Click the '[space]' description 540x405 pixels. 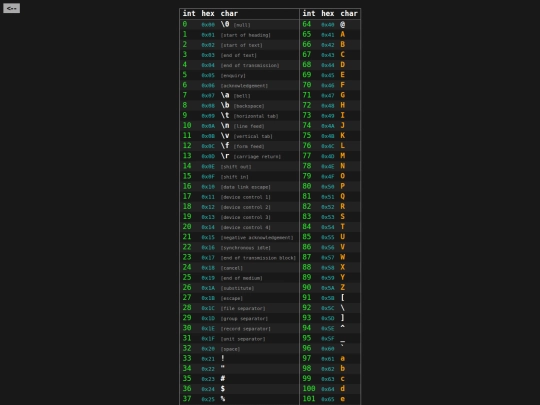tap(230, 349)
